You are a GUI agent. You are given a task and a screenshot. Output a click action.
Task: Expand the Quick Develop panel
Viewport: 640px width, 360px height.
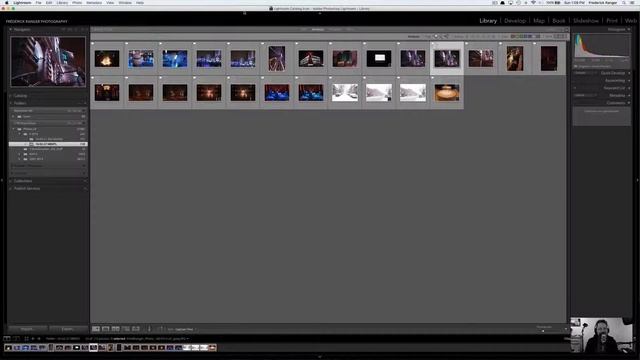click(x=629, y=73)
